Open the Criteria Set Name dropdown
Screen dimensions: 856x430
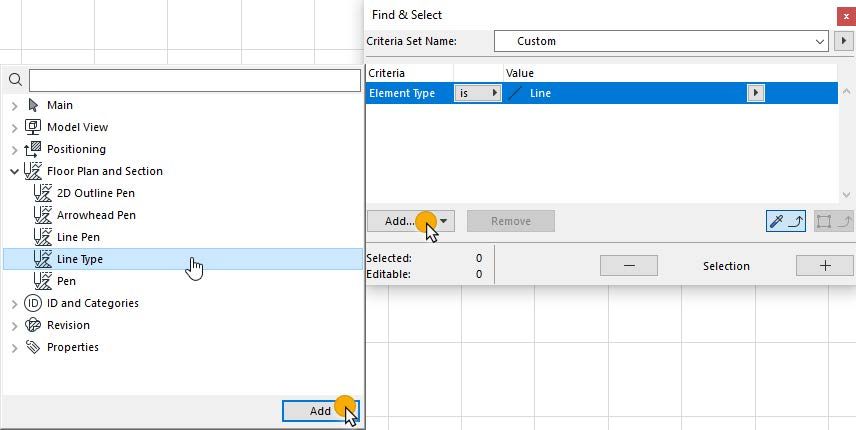[x=820, y=41]
